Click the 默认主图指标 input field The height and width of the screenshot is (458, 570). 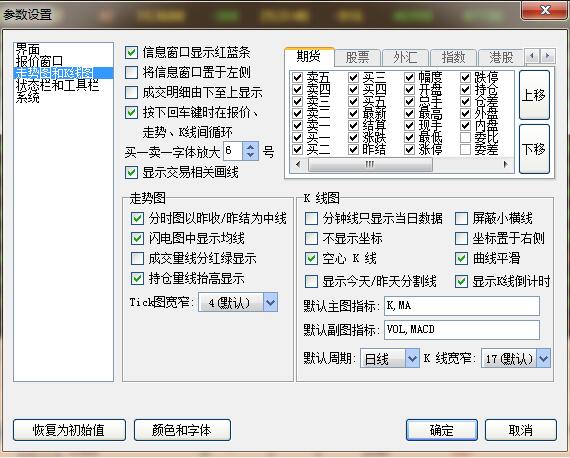[x=462, y=306]
